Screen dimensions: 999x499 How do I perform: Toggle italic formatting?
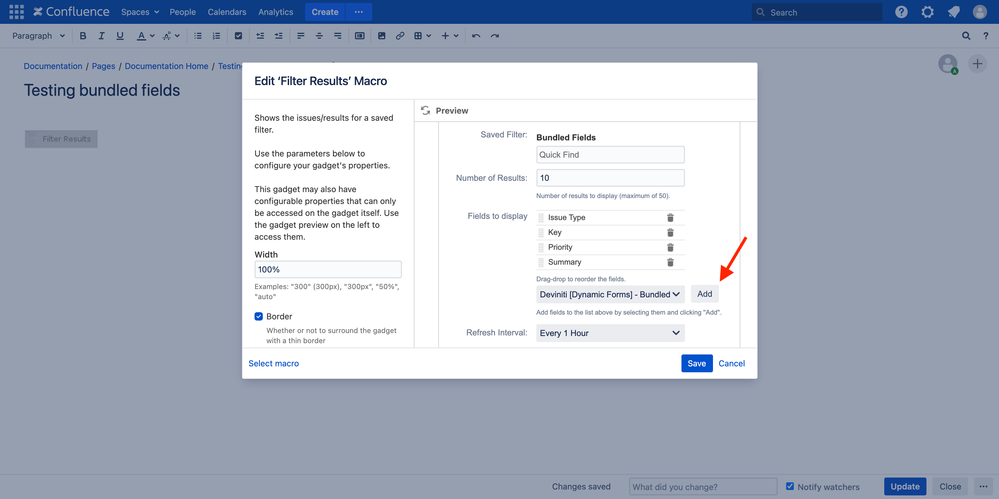(x=101, y=36)
